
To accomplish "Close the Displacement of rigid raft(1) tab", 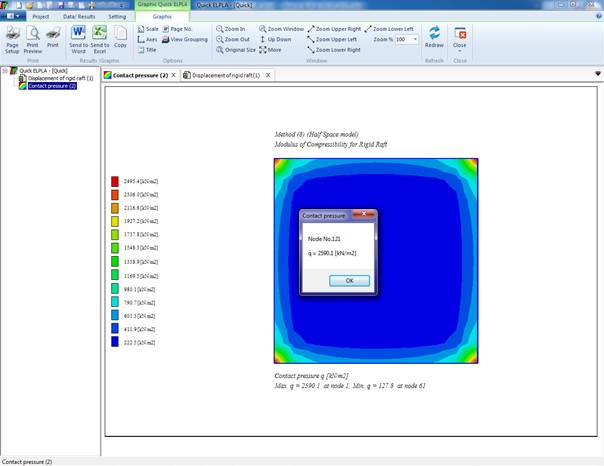I will 268,75.
